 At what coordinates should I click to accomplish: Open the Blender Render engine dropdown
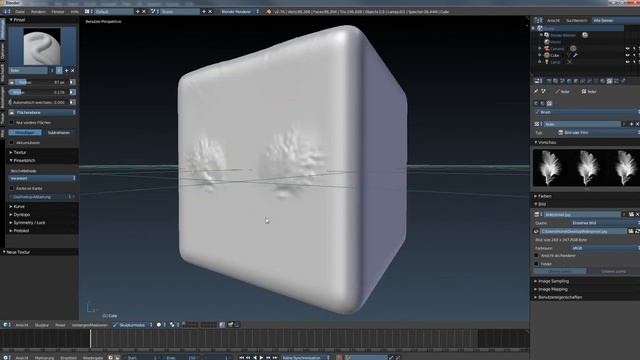point(240,12)
